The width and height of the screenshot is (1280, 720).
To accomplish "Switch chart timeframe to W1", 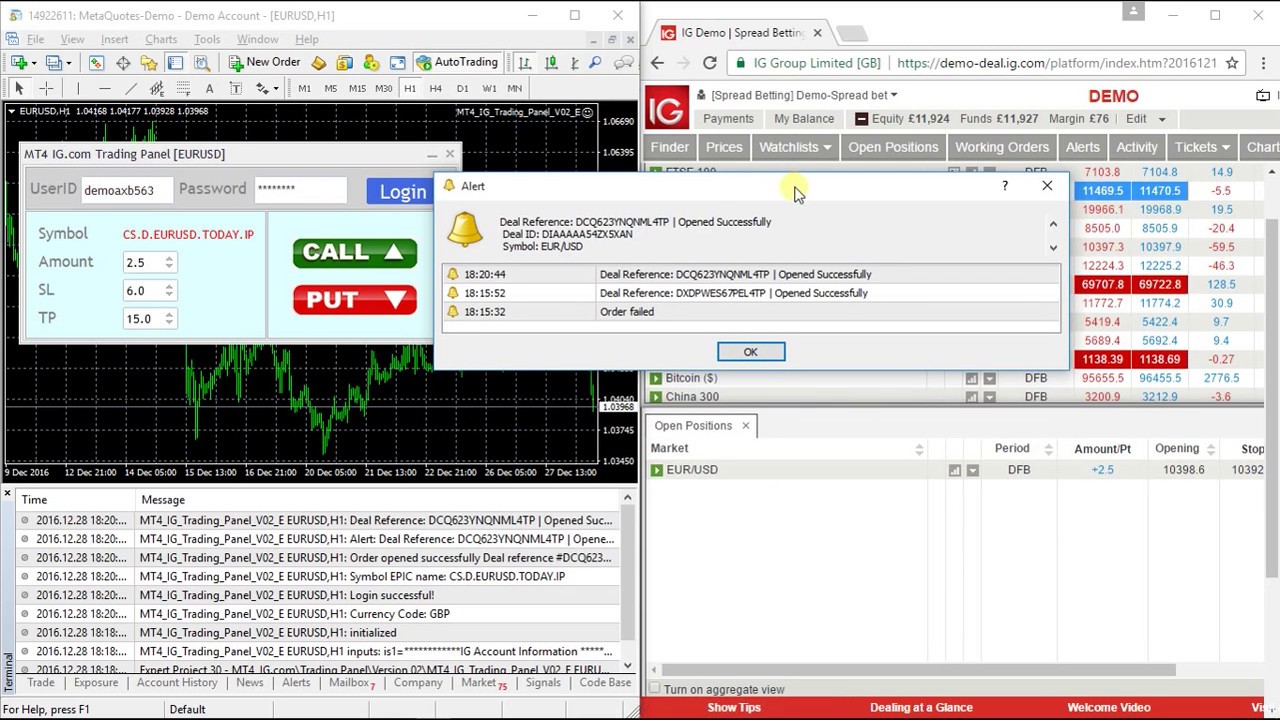I will (x=489, y=88).
